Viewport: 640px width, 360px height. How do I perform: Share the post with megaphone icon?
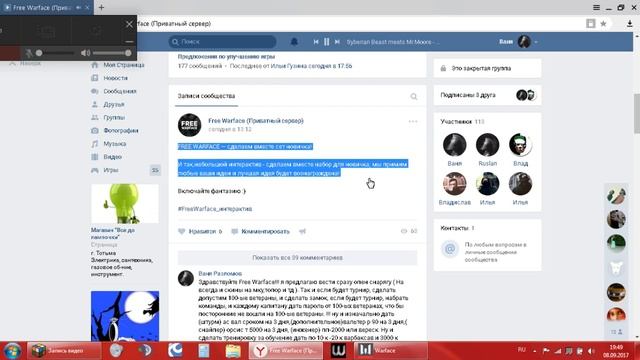tap(302, 231)
